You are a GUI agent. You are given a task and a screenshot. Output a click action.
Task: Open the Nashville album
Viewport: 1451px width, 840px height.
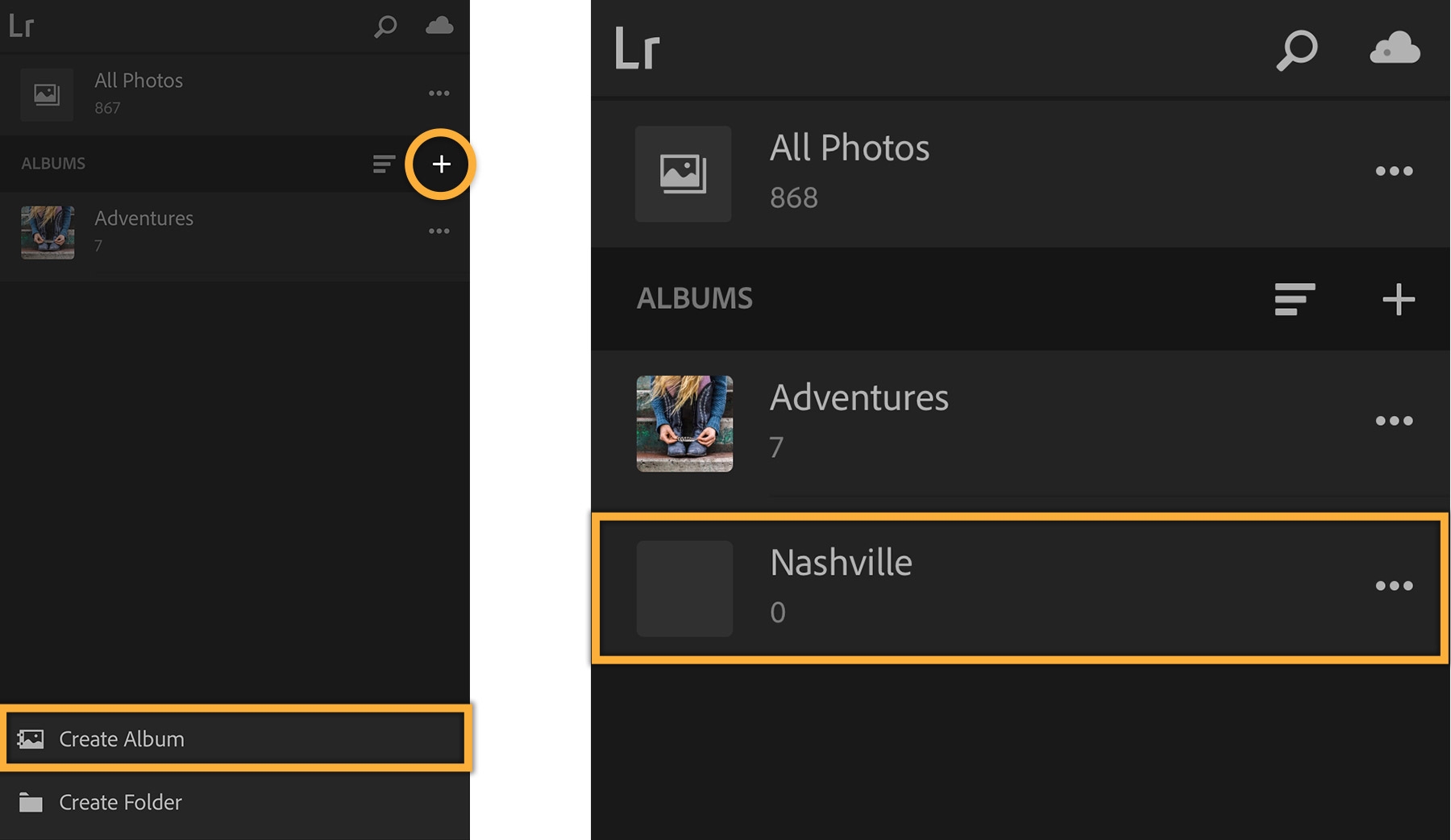pyautogui.click(x=841, y=563)
